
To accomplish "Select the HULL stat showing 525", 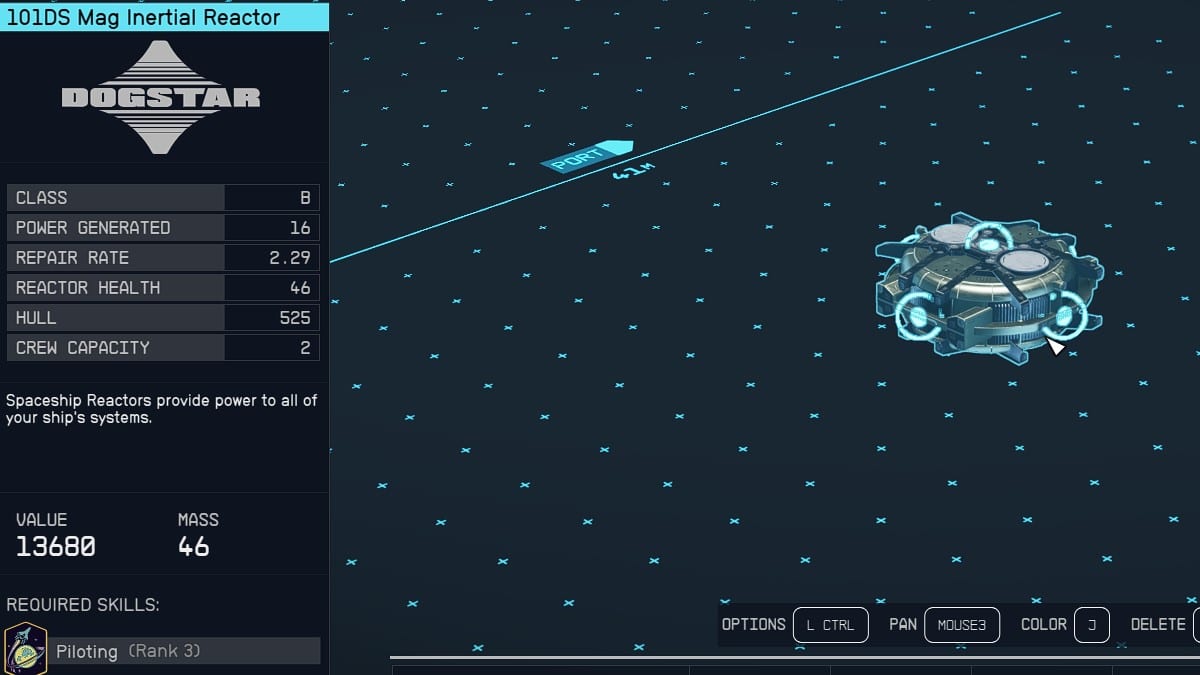I will pyautogui.click(x=163, y=317).
